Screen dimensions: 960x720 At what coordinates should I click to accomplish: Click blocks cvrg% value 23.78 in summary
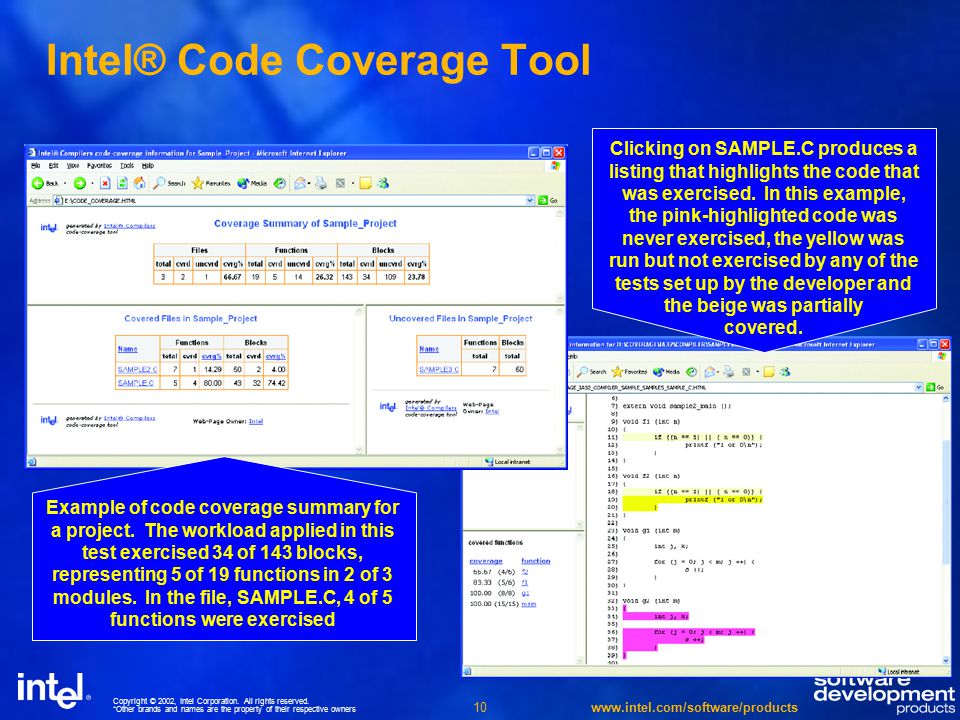417,277
